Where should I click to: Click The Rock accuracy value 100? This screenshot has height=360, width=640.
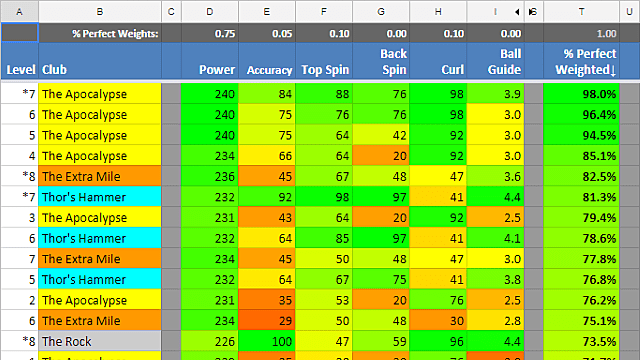[267, 341]
